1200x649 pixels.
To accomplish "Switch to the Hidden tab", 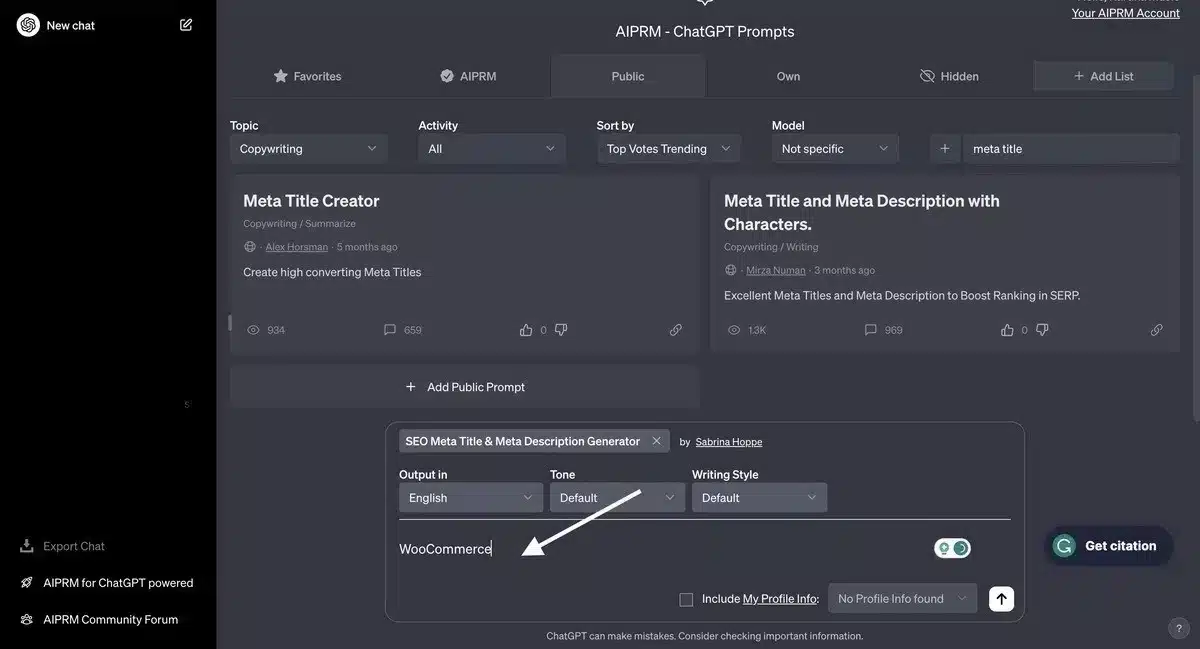I will (x=949, y=76).
